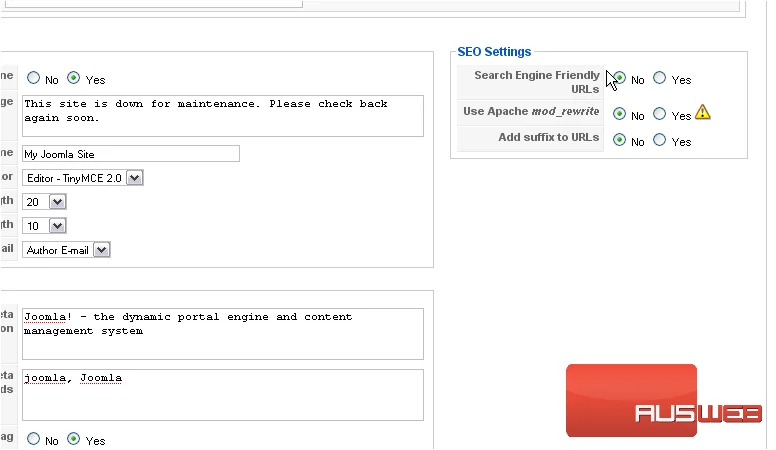This screenshot has height=450, width=776.
Task: Open the dropdown showing value 20
Action: click(44, 201)
